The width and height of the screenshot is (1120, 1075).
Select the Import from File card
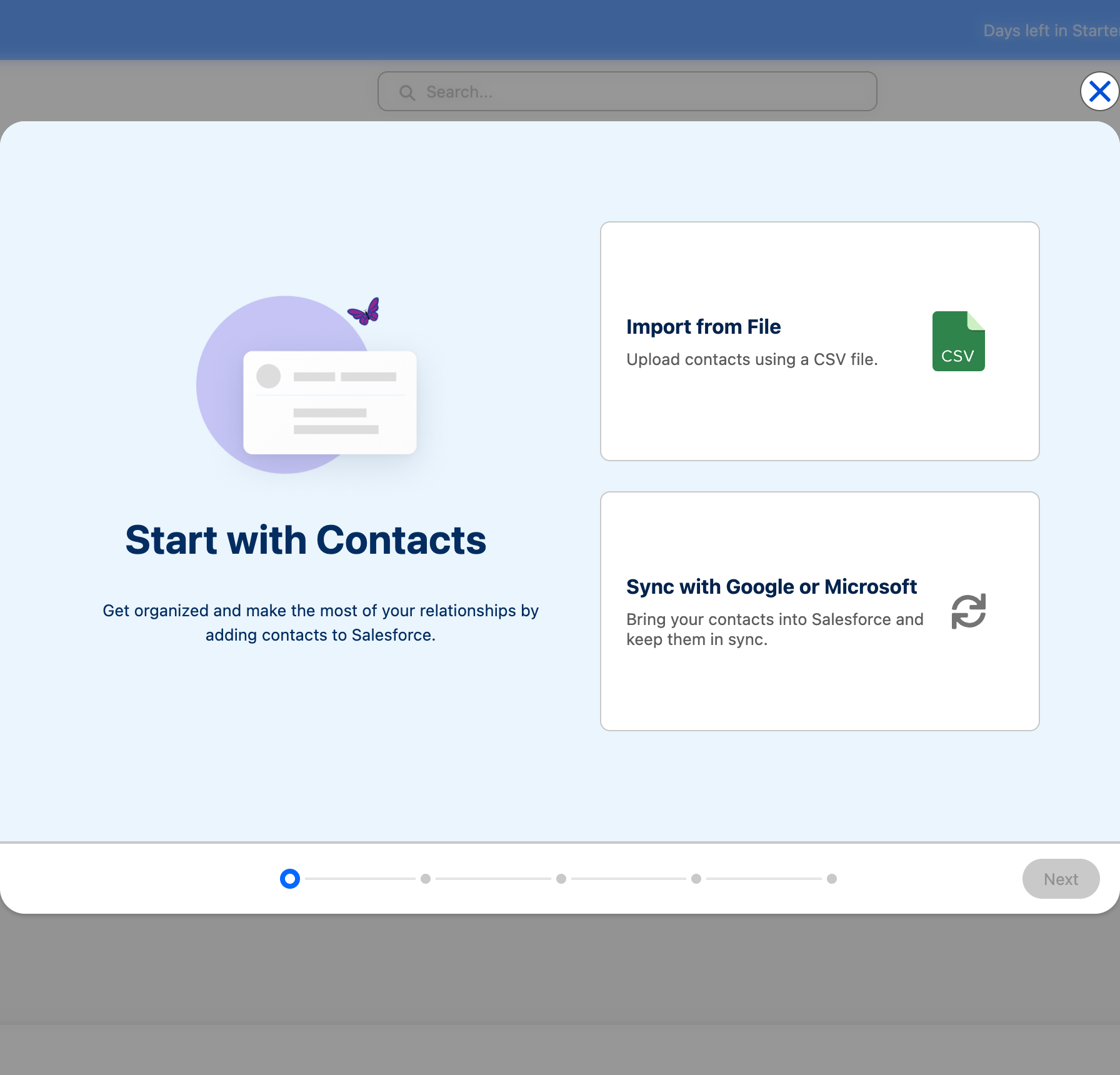pyautogui.click(x=819, y=341)
